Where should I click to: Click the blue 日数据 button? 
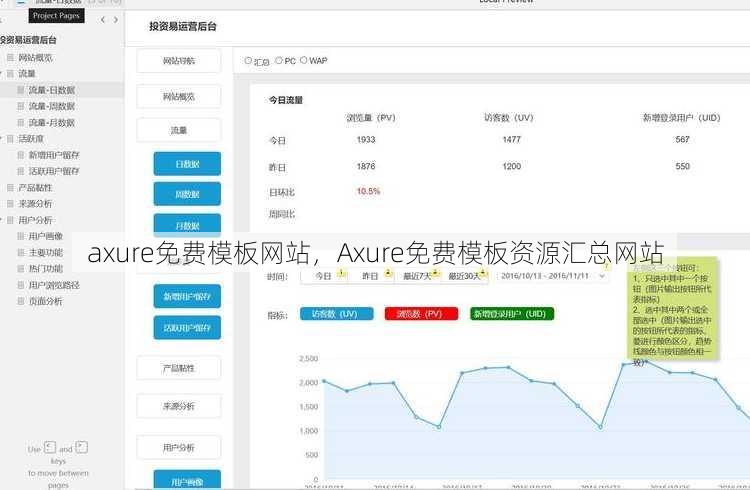[x=187, y=164]
